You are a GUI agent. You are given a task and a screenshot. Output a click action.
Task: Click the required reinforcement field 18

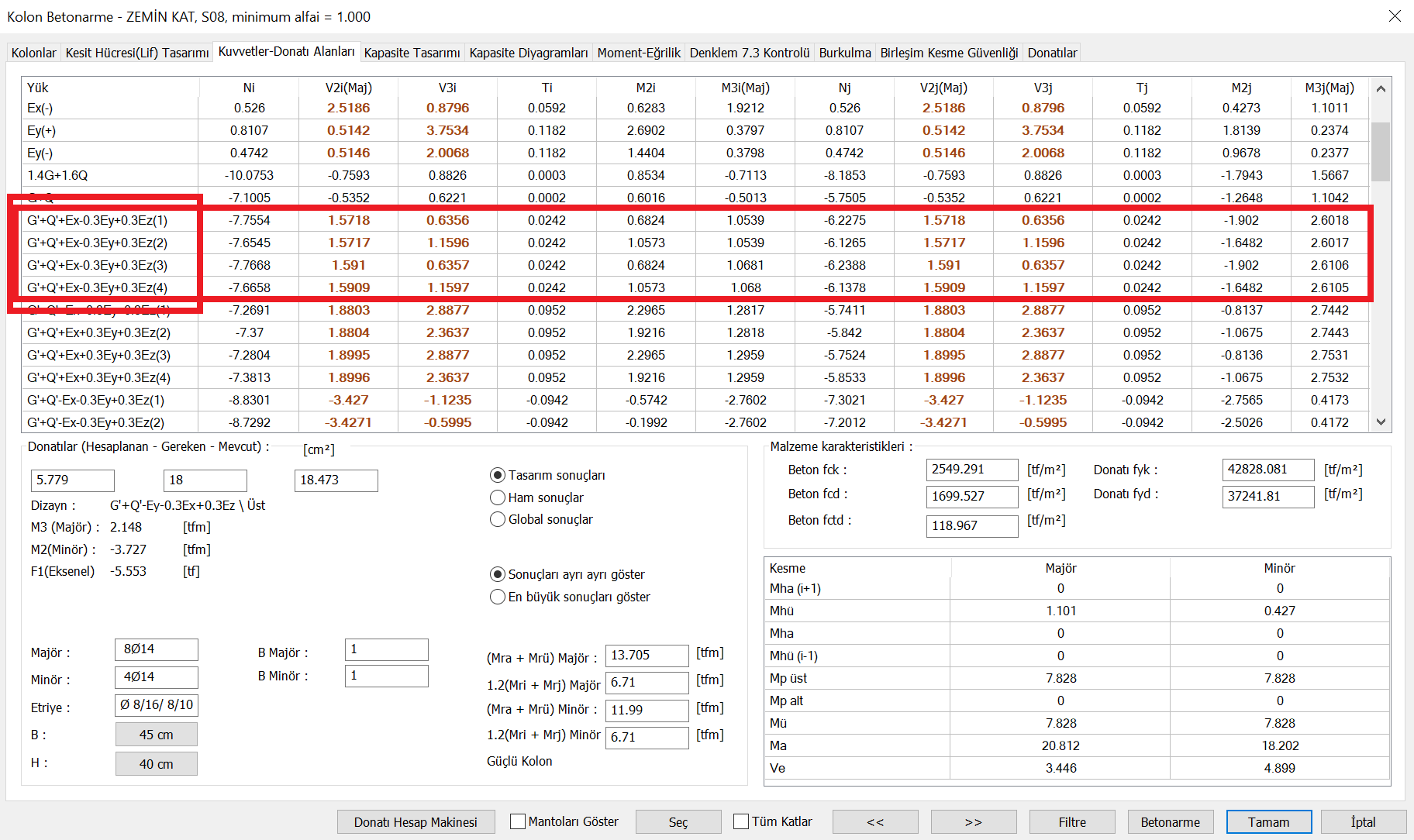point(205,480)
